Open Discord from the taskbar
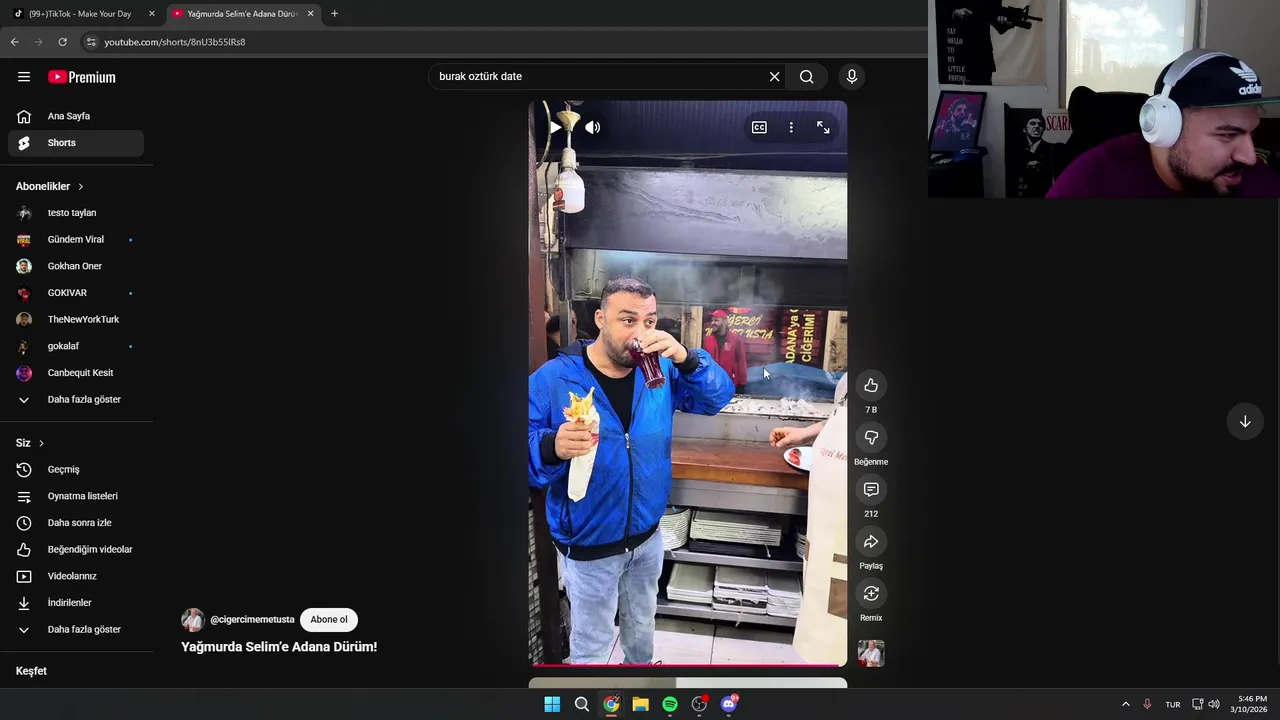Screen dimensions: 1280x720 coord(729,704)
